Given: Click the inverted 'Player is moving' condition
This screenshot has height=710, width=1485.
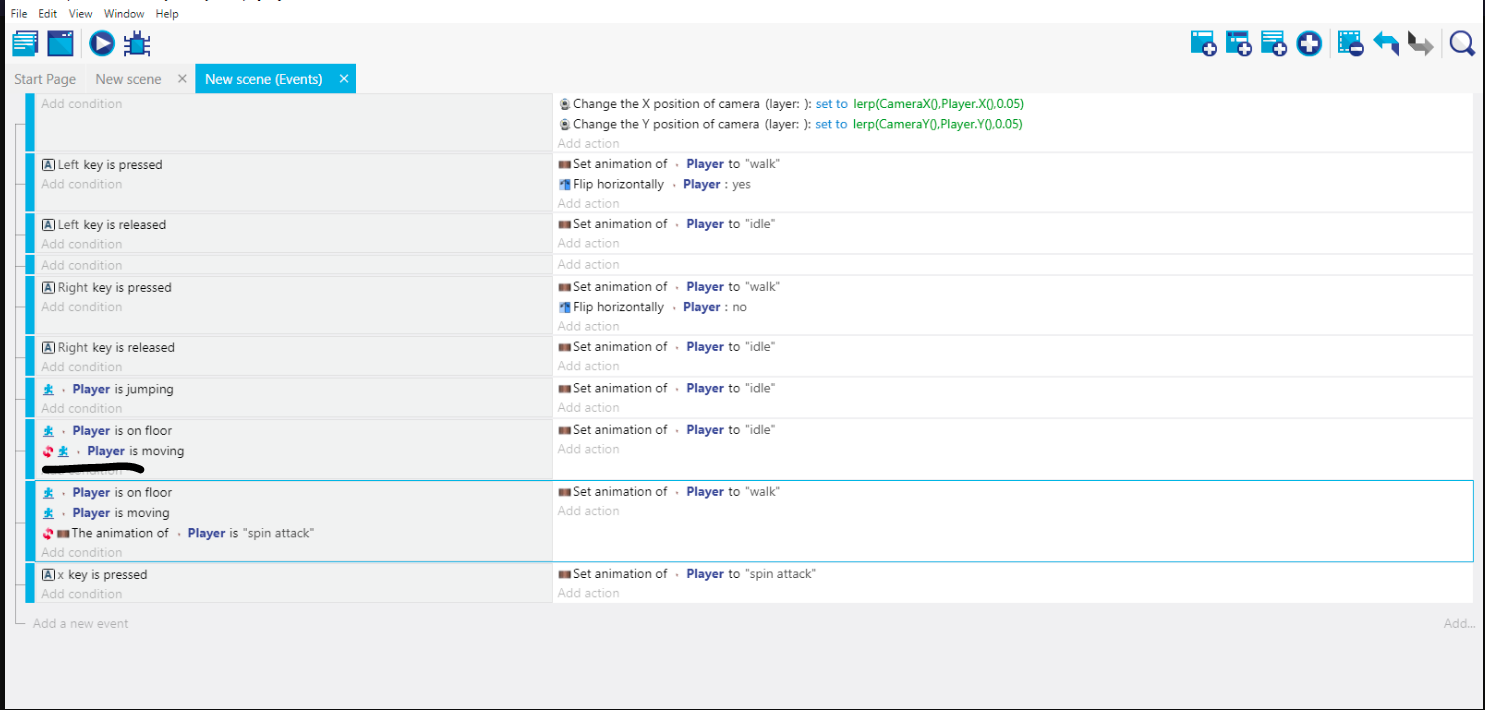Looking at the screenshot, I should tap(135, 451).
